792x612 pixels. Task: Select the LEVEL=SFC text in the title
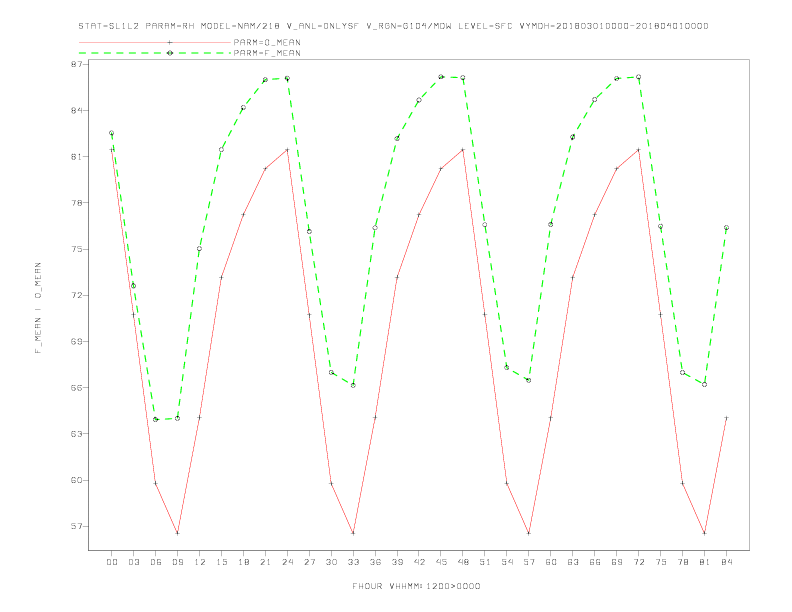(485, 26)
